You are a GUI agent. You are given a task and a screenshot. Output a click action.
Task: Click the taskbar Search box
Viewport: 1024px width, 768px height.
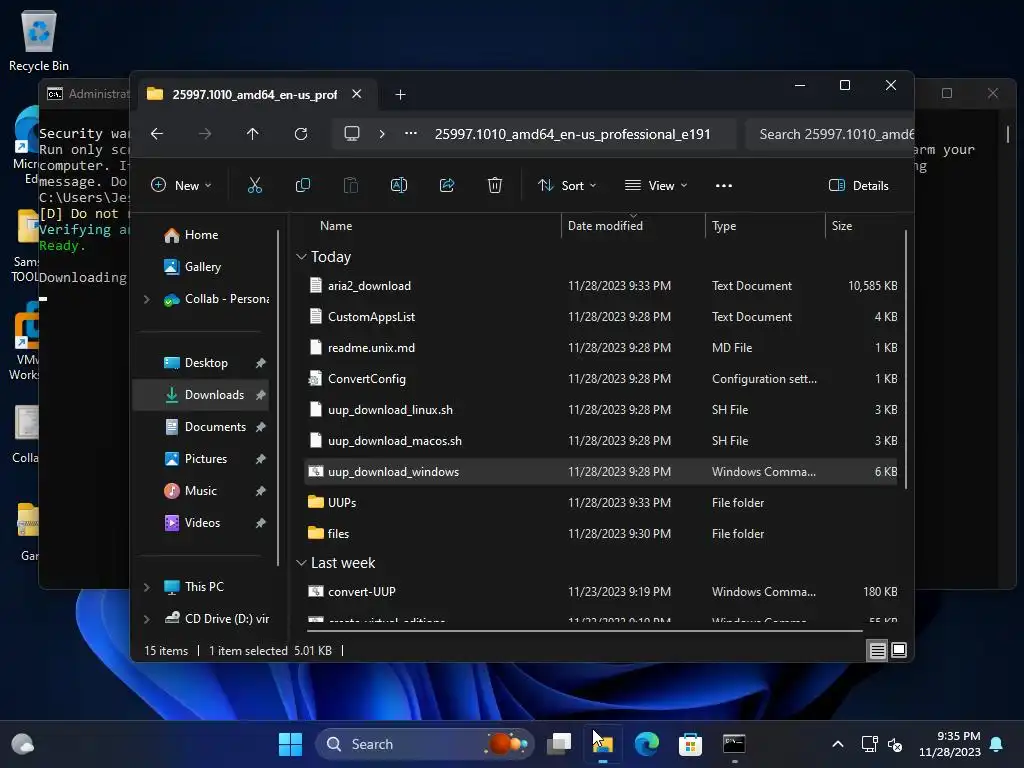pos(424,744)
